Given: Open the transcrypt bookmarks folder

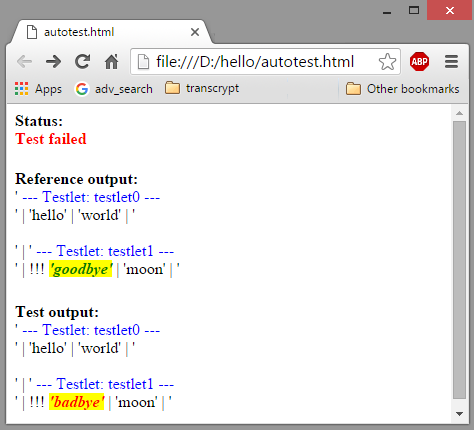Looking at the screenshot, I should pyautogui.click(x=202, y=88).
